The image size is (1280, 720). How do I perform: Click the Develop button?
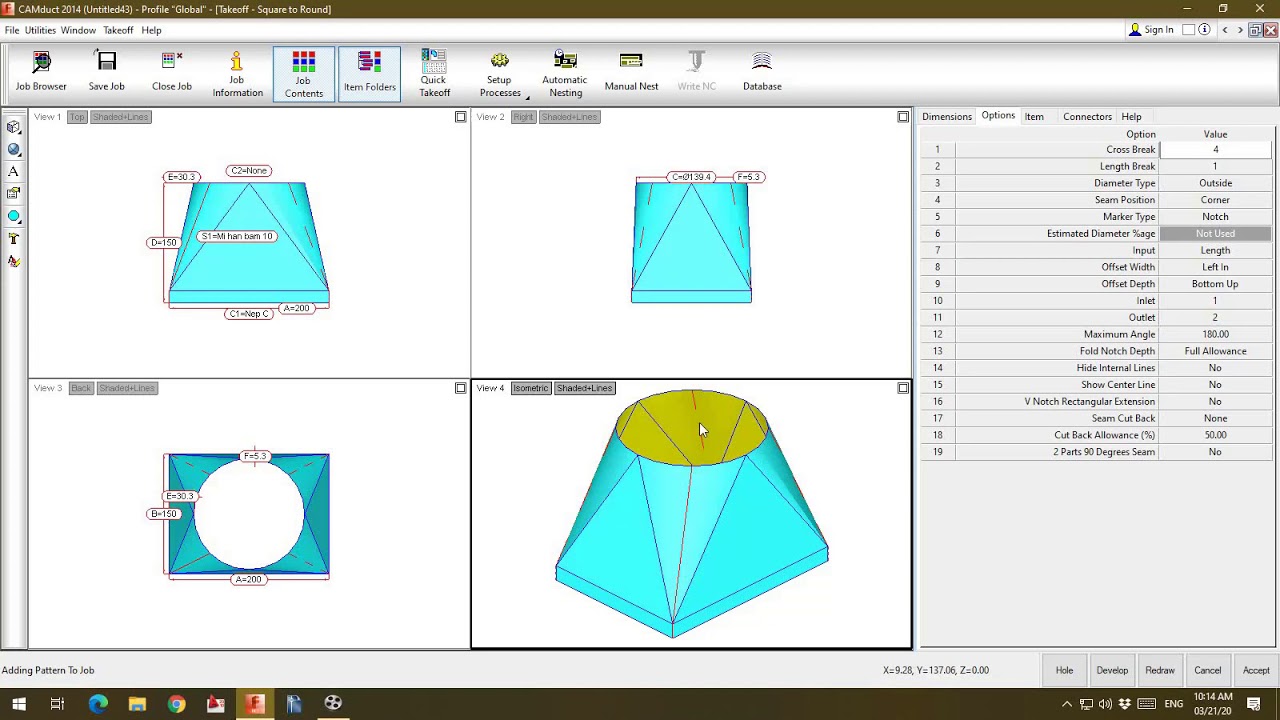(1112, 670)
